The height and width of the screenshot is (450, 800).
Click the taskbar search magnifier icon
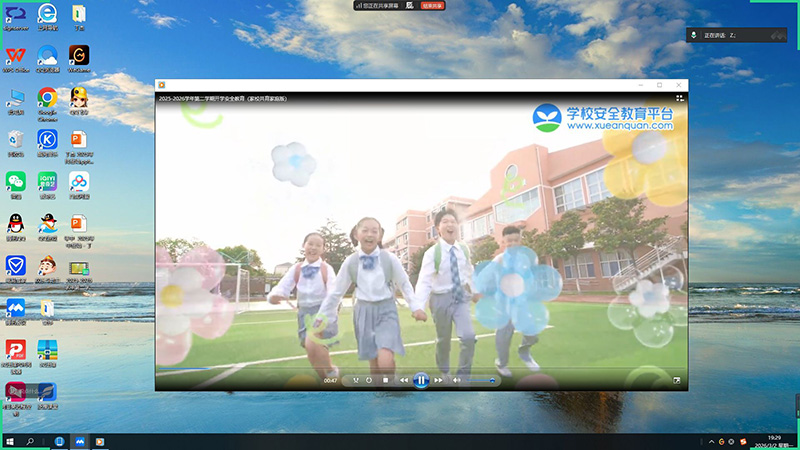(31, 441)
